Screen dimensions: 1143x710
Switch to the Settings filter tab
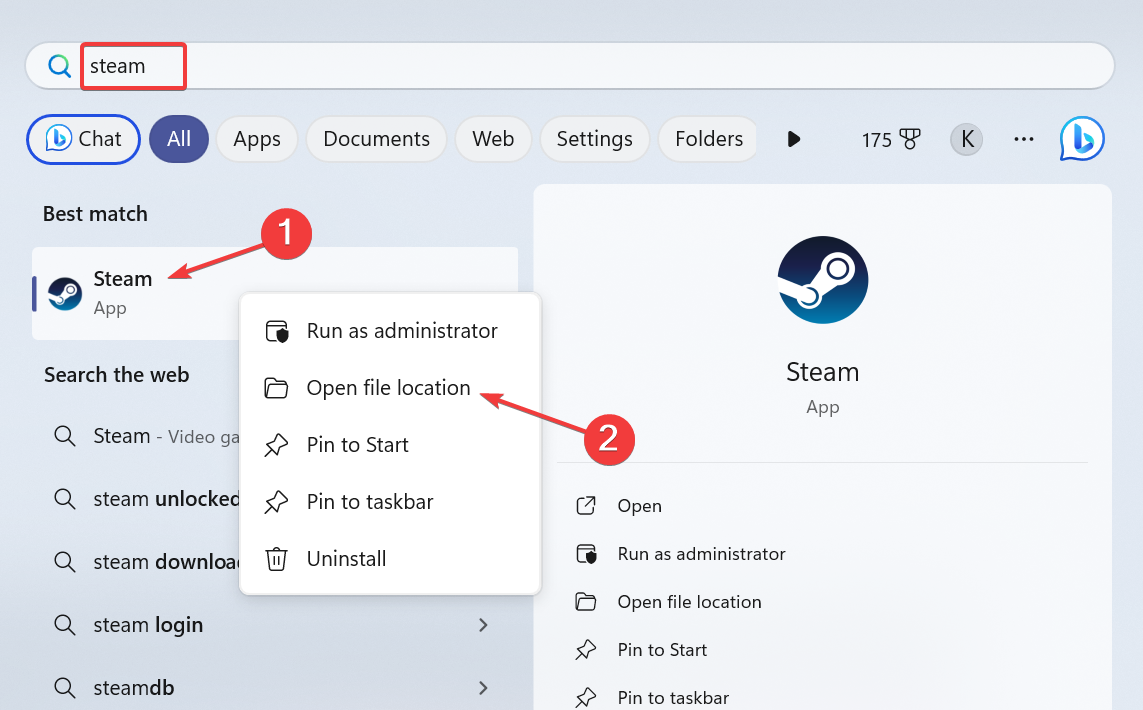pyautogui.click(x=594, y=139)
